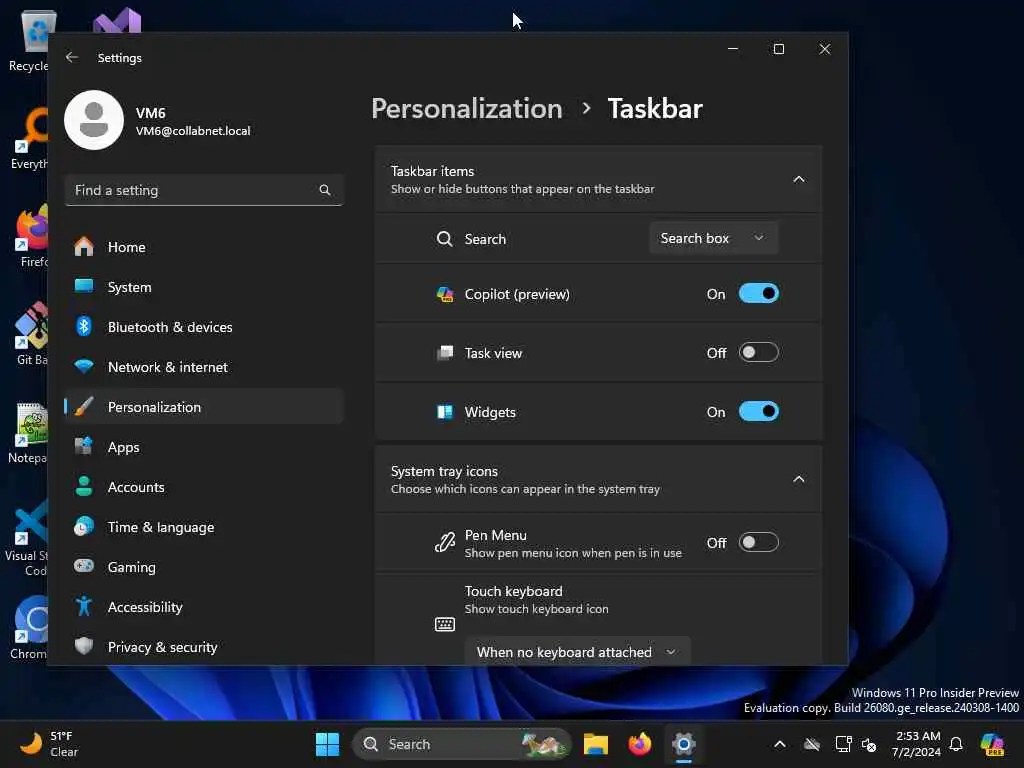Open the When no keyboard attached dropdown

(x=577, y=652)
